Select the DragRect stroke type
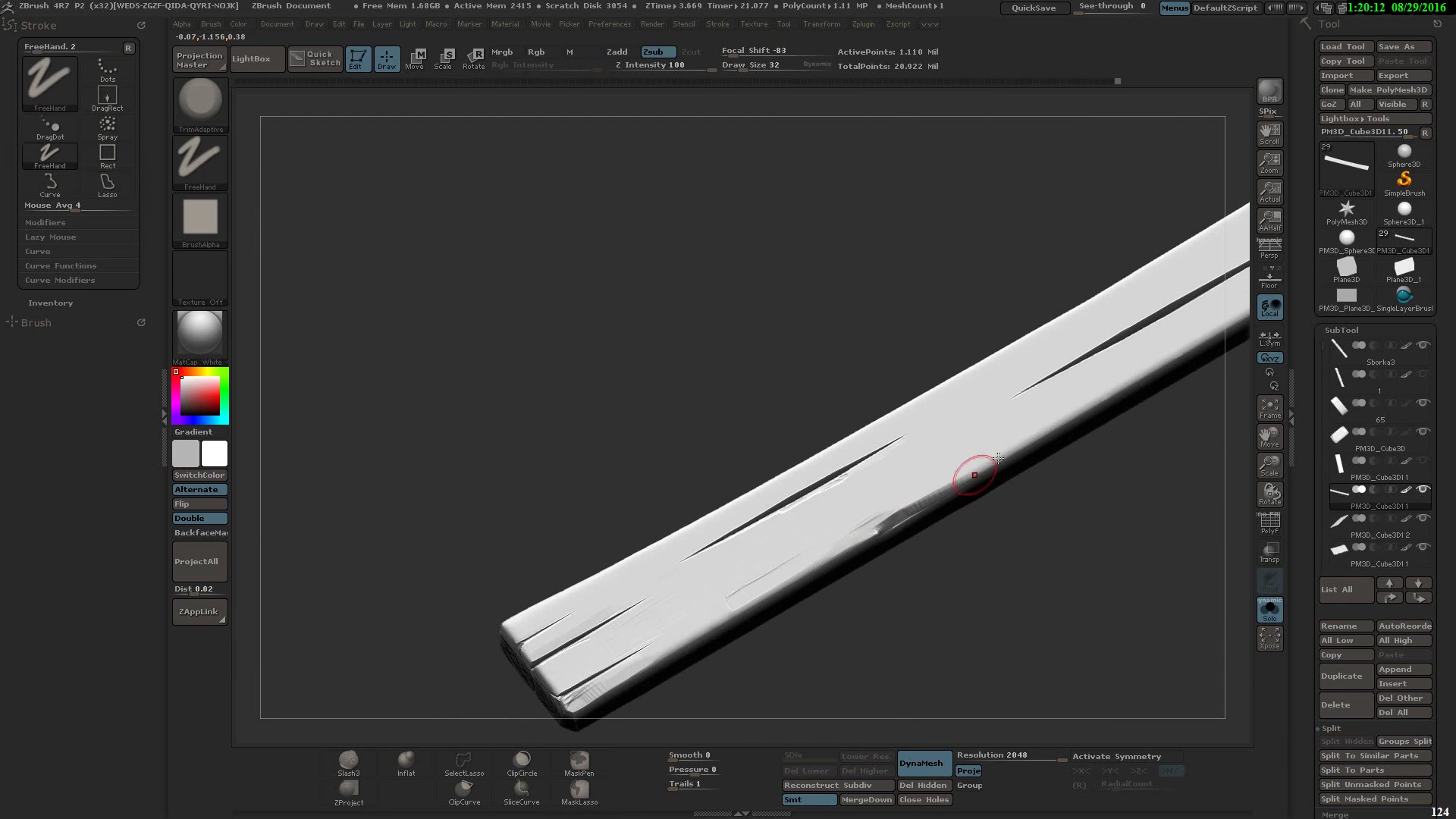The height and width of the screenshot is (819, 1456). pyautogui.click(x=107, y=96)
